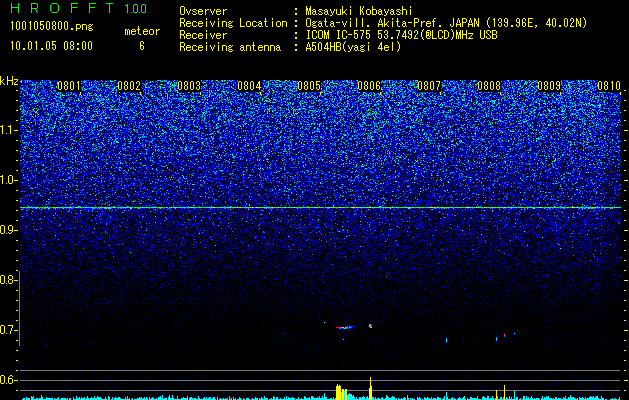
Task: Click the 0810 time marker
Action: pos(609,86)
